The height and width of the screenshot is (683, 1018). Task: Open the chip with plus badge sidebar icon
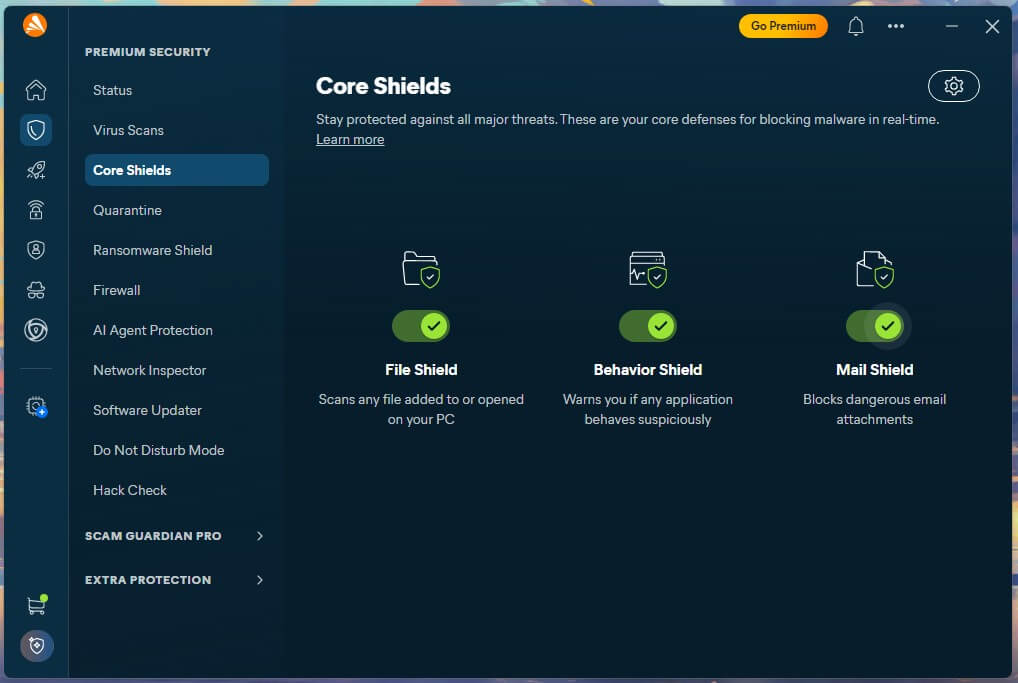[36, 407]
